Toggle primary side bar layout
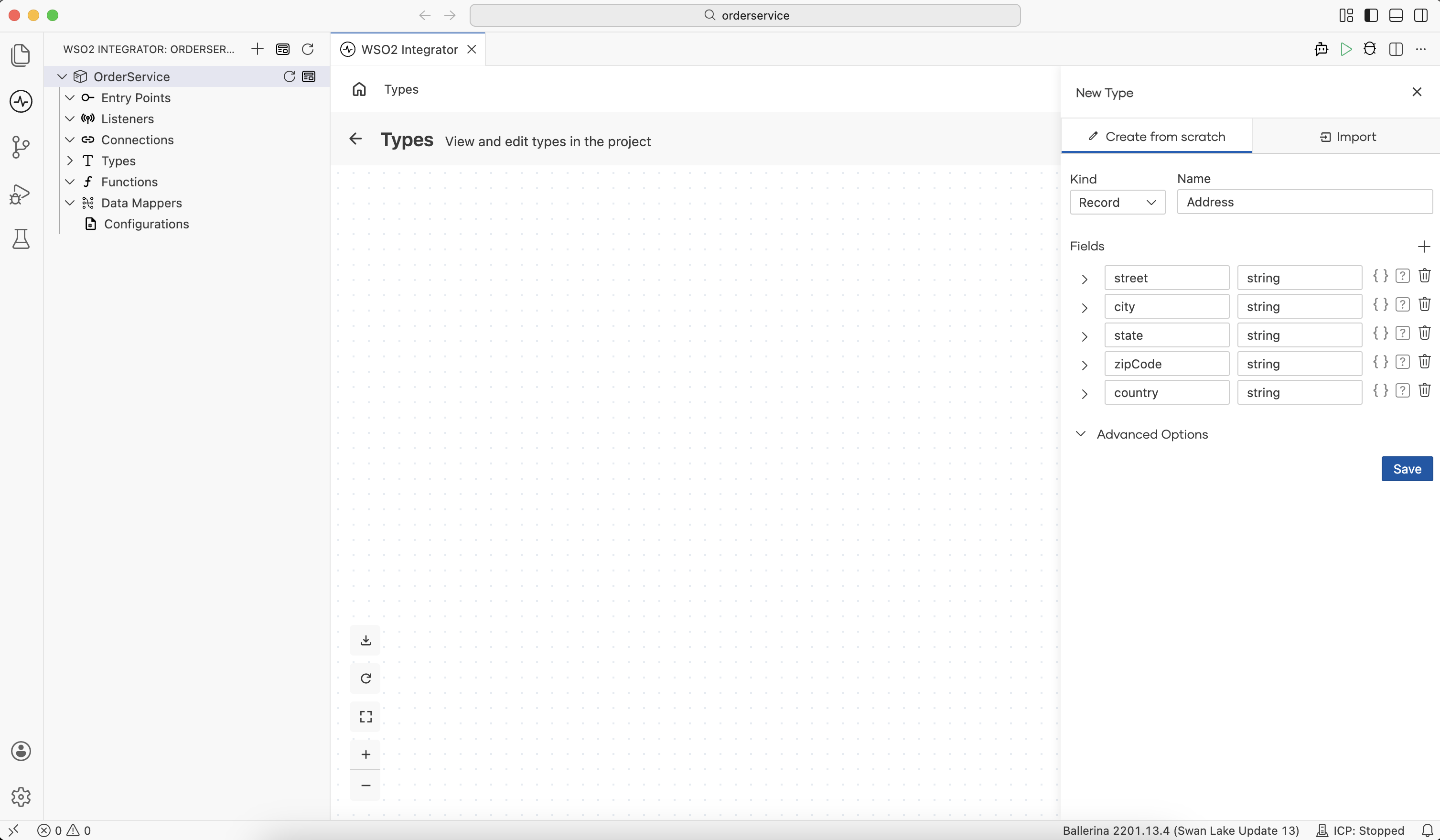The image size is (1440, 840). (1371, 15)
